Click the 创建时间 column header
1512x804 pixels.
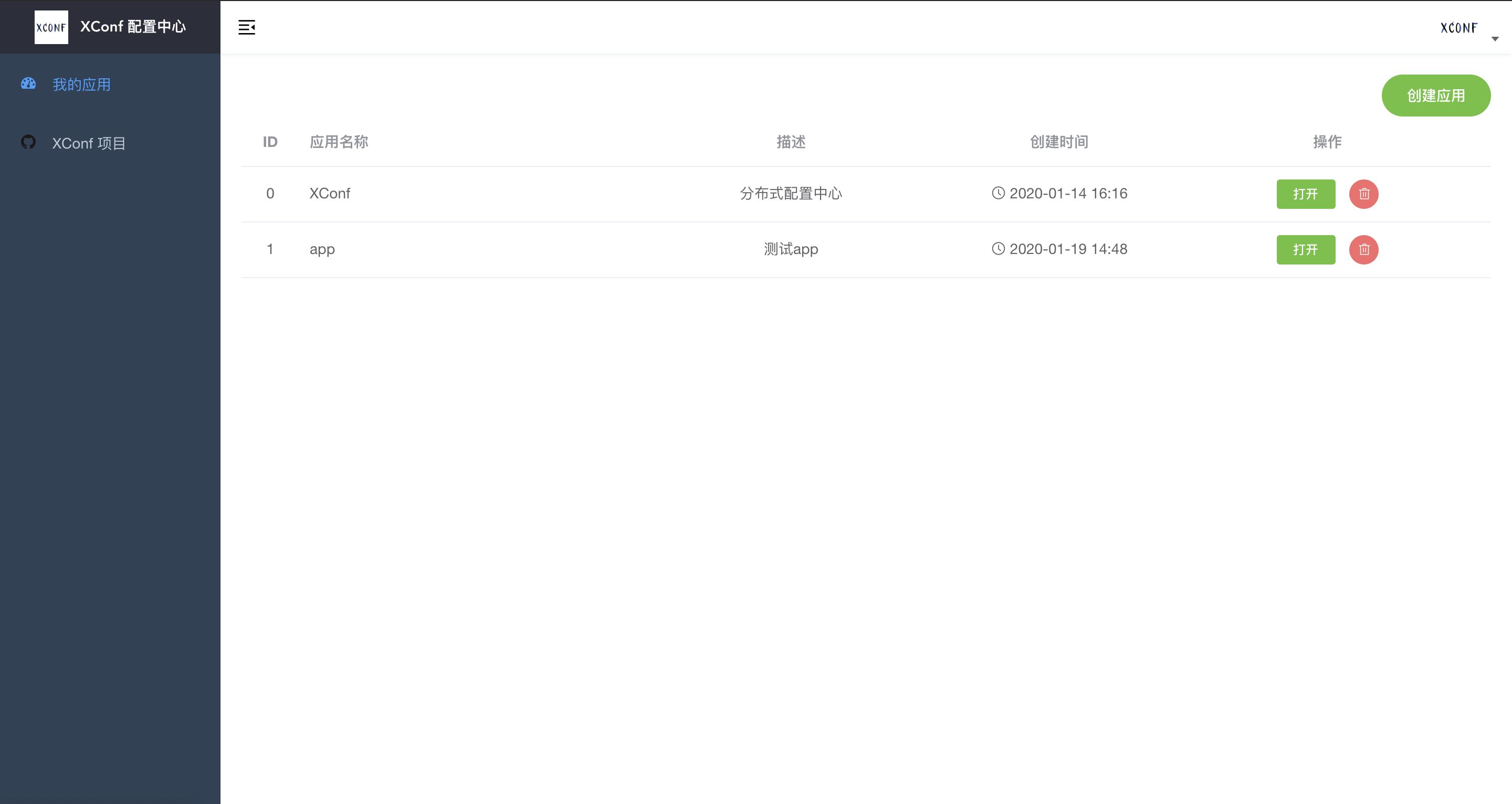point(1059,142)
